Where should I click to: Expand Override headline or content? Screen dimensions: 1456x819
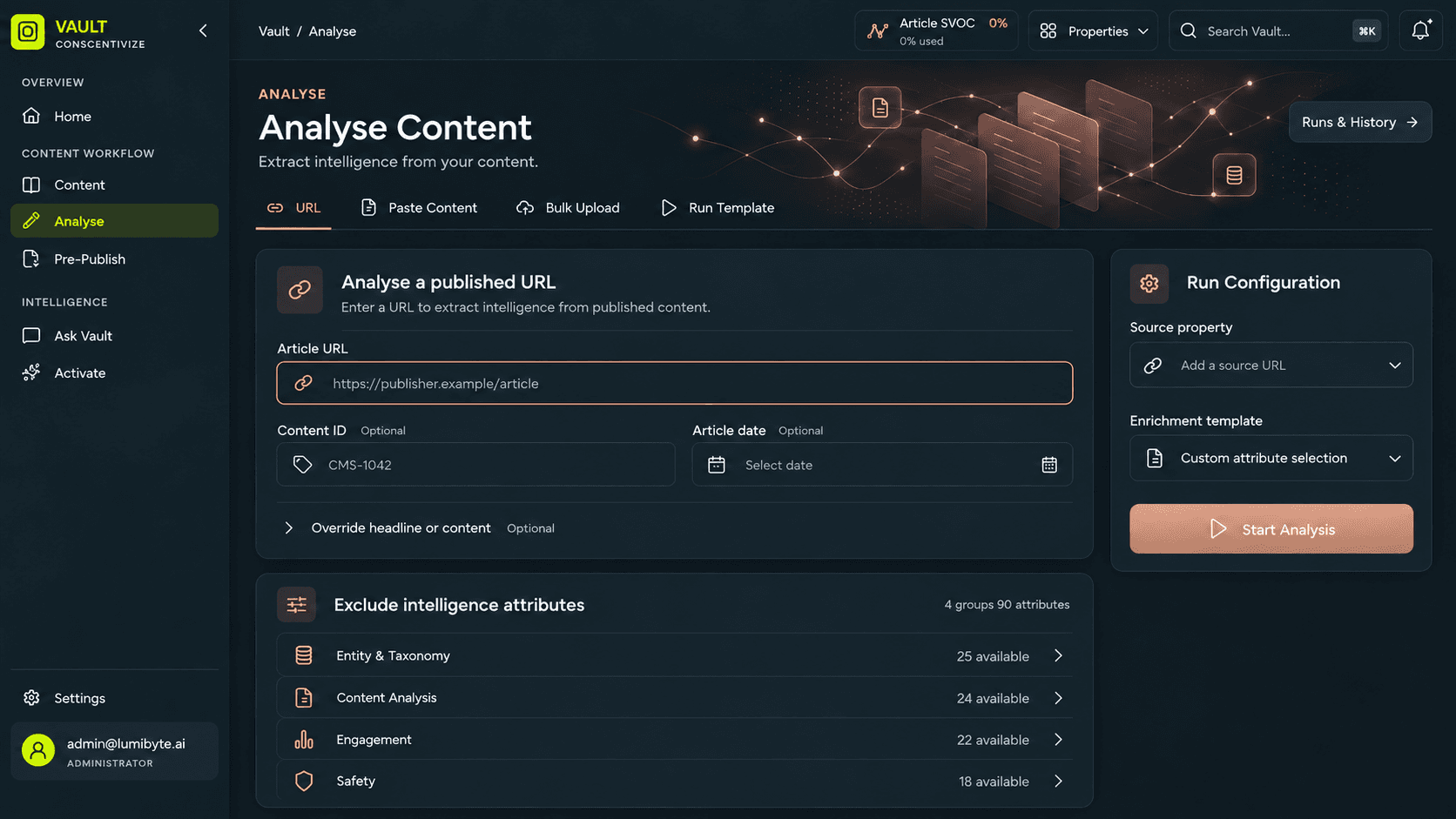click(x=416, y=528)
